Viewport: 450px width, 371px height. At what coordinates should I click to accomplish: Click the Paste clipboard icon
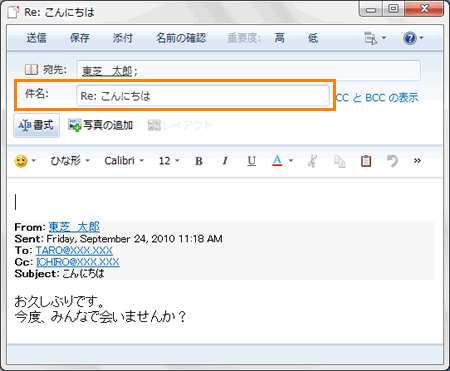click(366, 161)
